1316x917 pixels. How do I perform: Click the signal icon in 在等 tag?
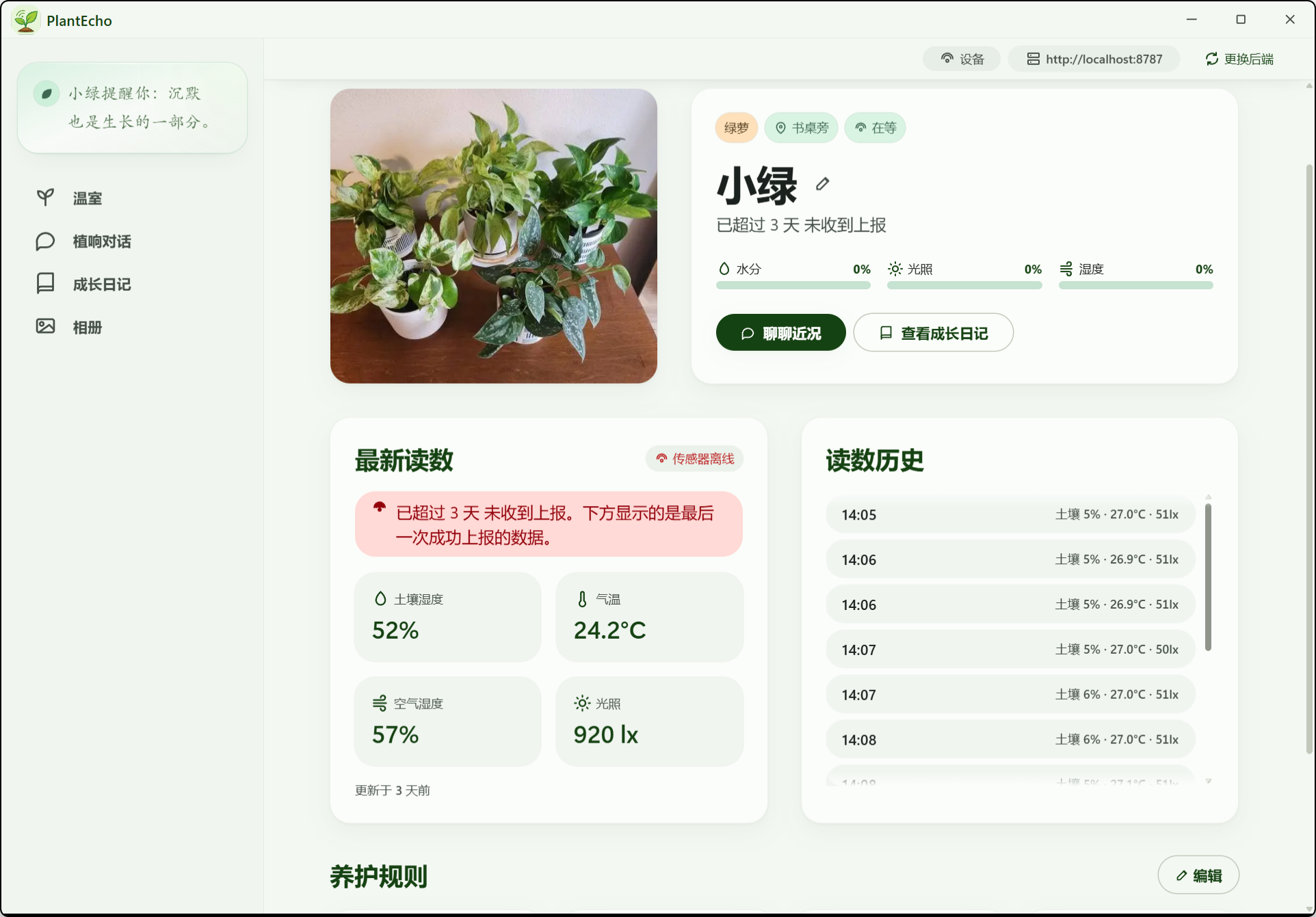(x=860, y=128)
